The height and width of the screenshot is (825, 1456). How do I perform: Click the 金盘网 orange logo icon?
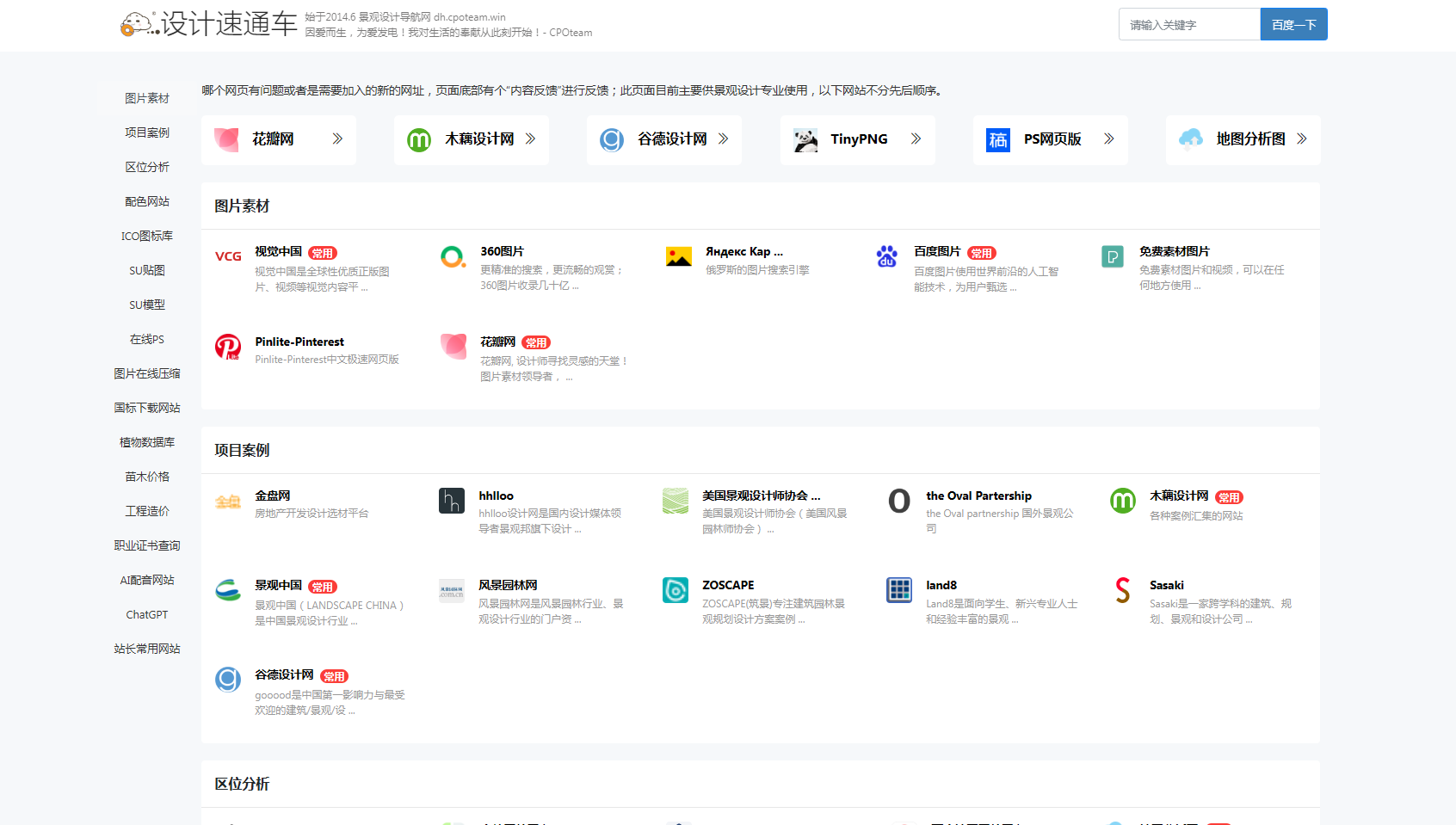228,501
